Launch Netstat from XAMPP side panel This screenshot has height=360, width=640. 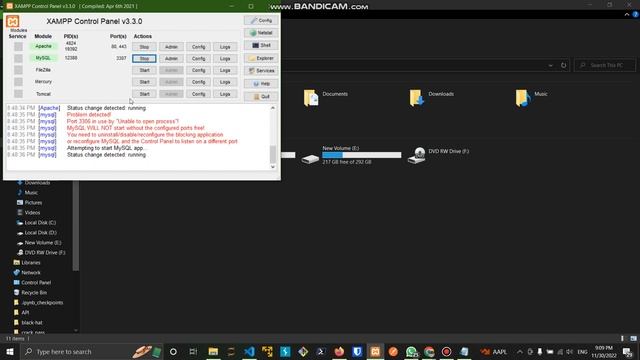[261, 33]
